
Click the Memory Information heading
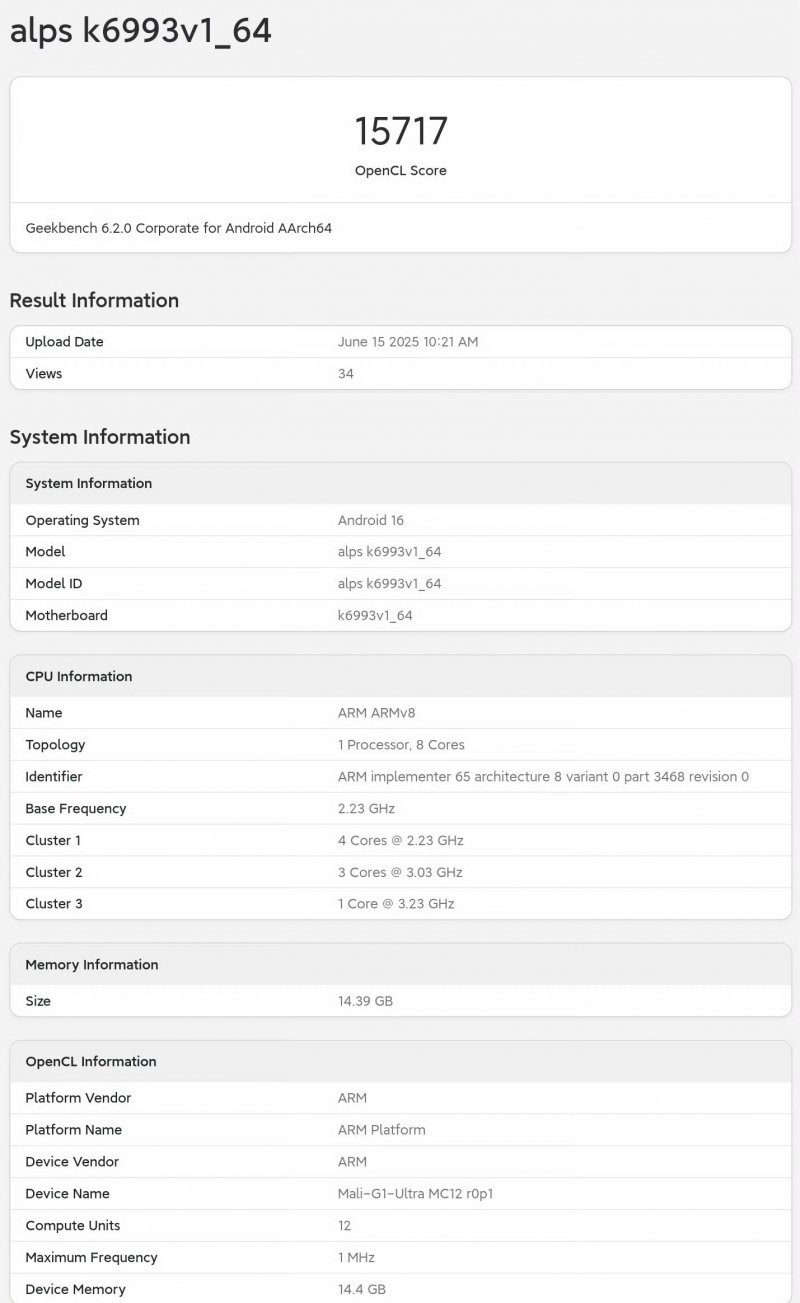(x=91, y=964)
